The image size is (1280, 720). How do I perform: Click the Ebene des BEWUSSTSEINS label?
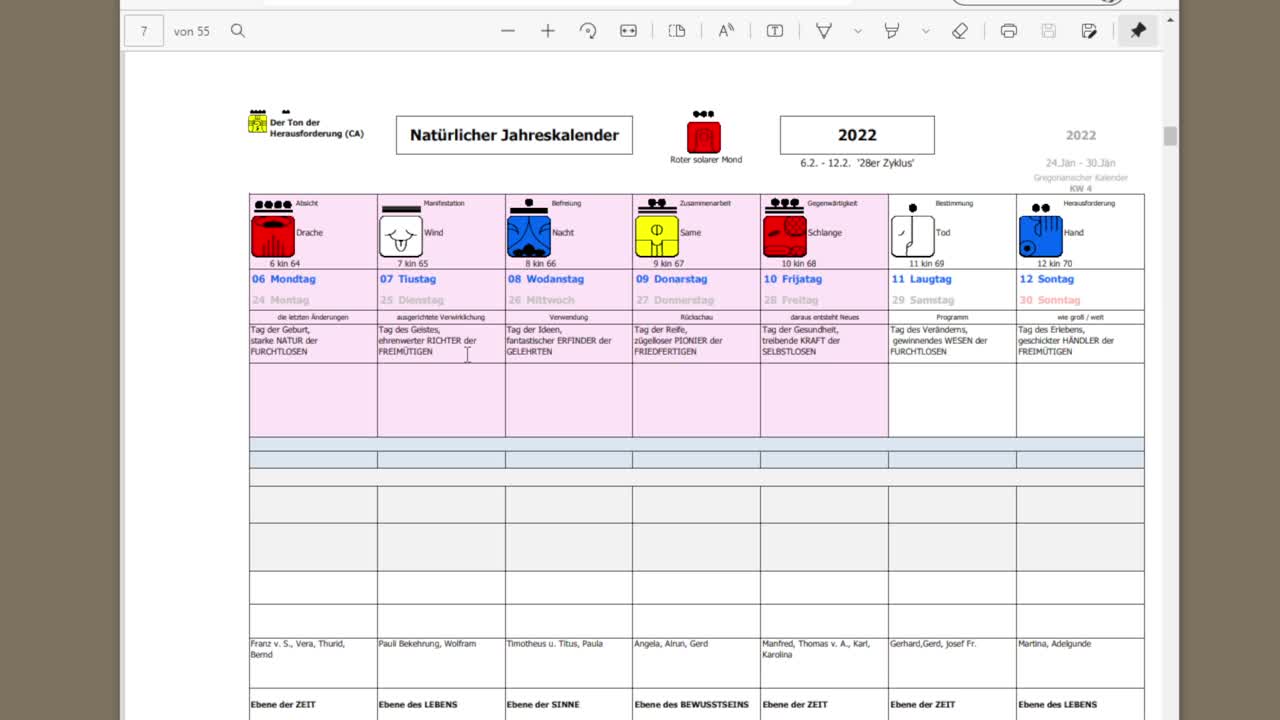click(692, 705)
